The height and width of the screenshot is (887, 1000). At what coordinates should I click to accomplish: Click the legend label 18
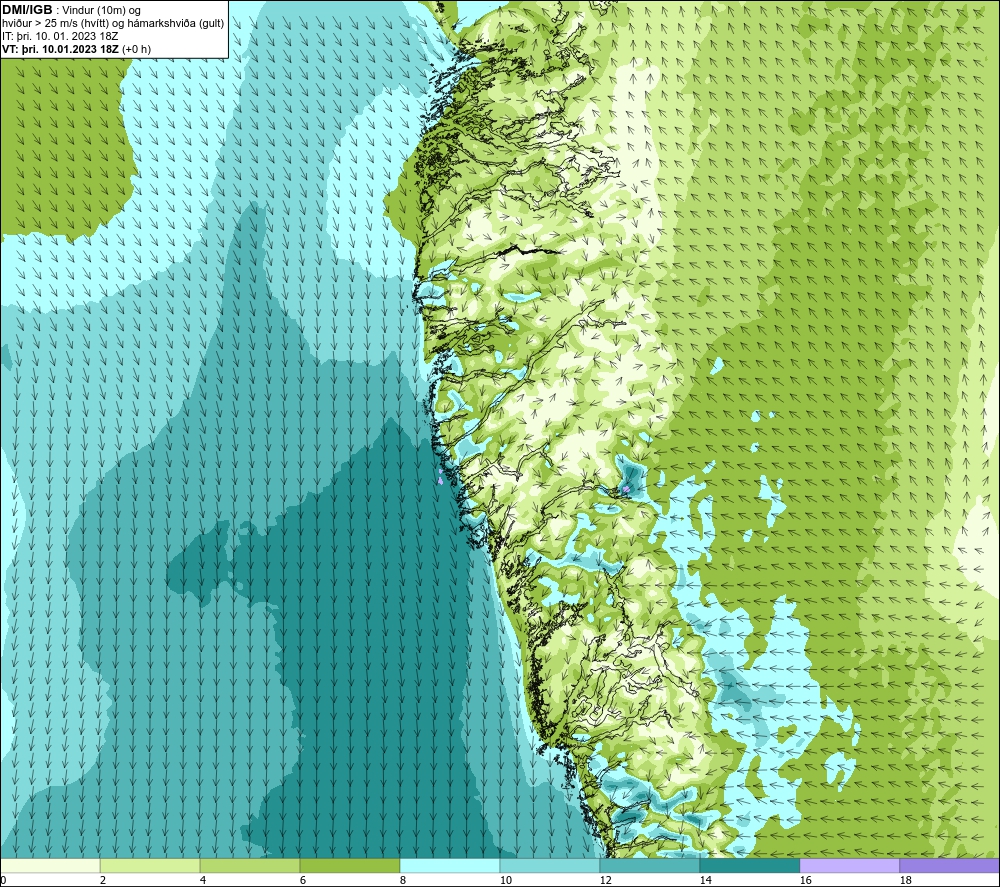tap(906, 880)
